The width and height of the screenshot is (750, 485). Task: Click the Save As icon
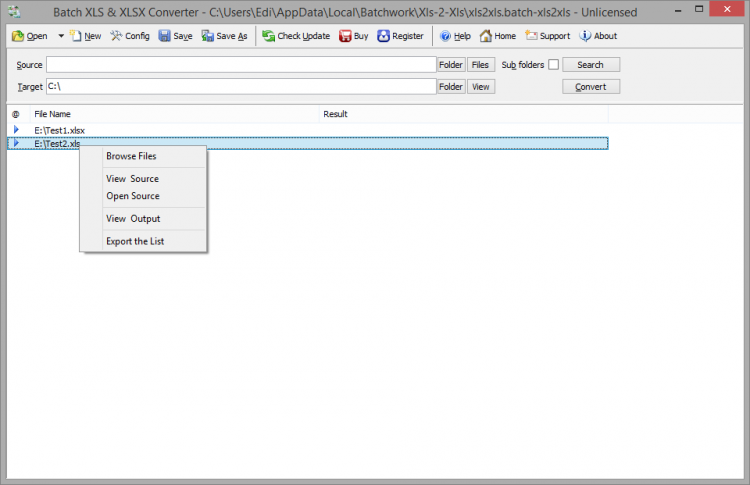[208, 36]
